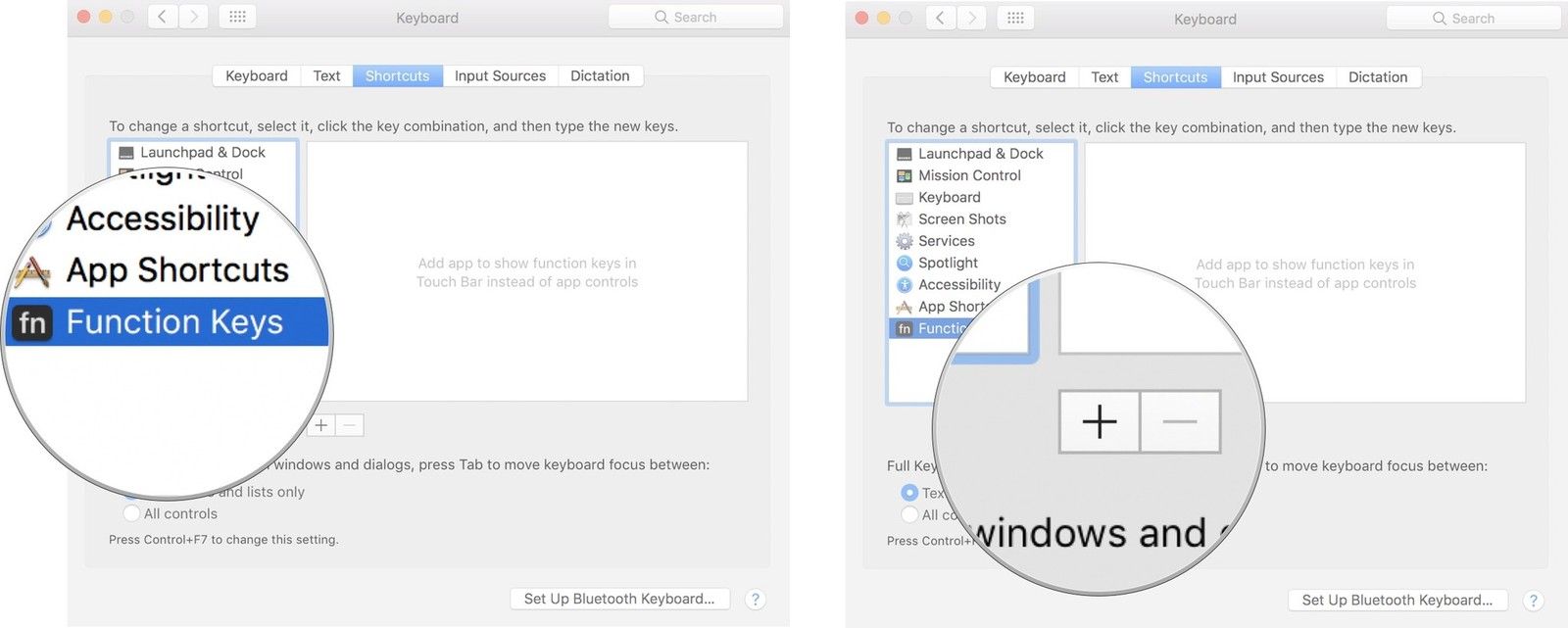The image size is (1568, 628).
Task: Choose All controls radio in right window
Action: (909, 515)
